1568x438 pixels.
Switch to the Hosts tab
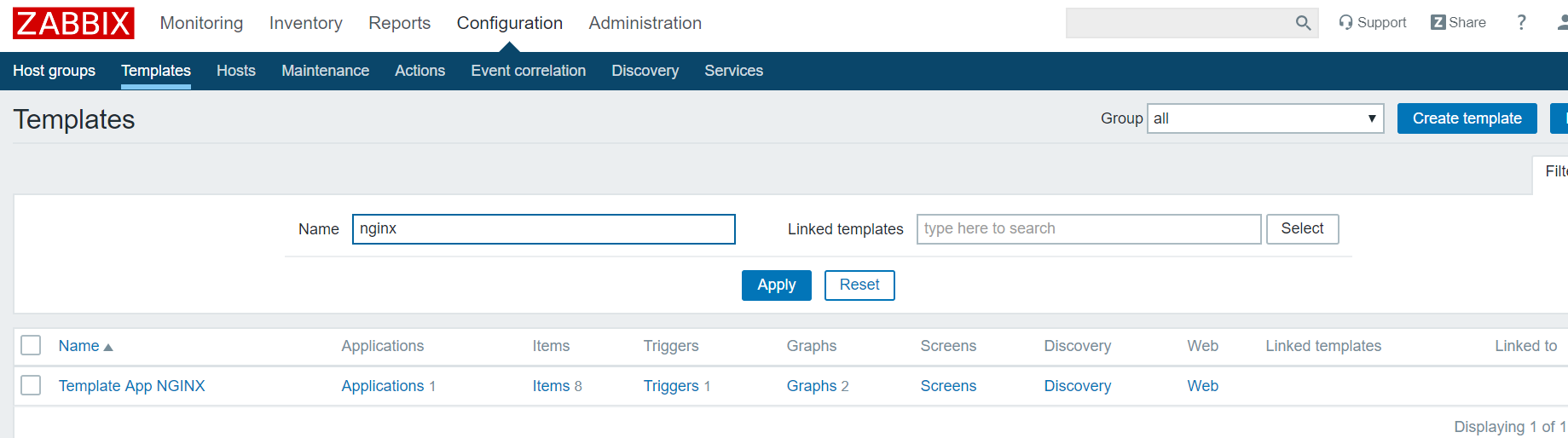236,71
